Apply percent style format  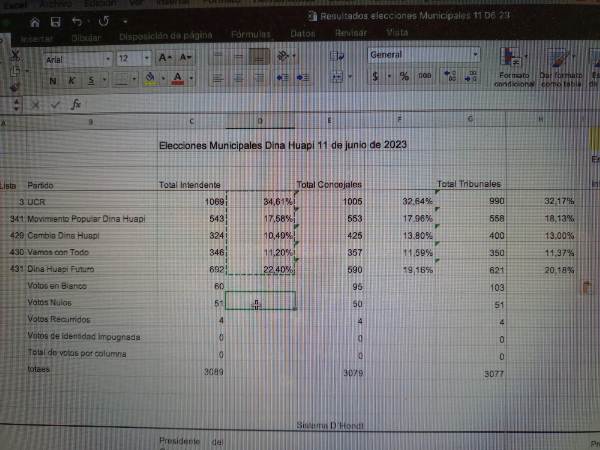404,76
